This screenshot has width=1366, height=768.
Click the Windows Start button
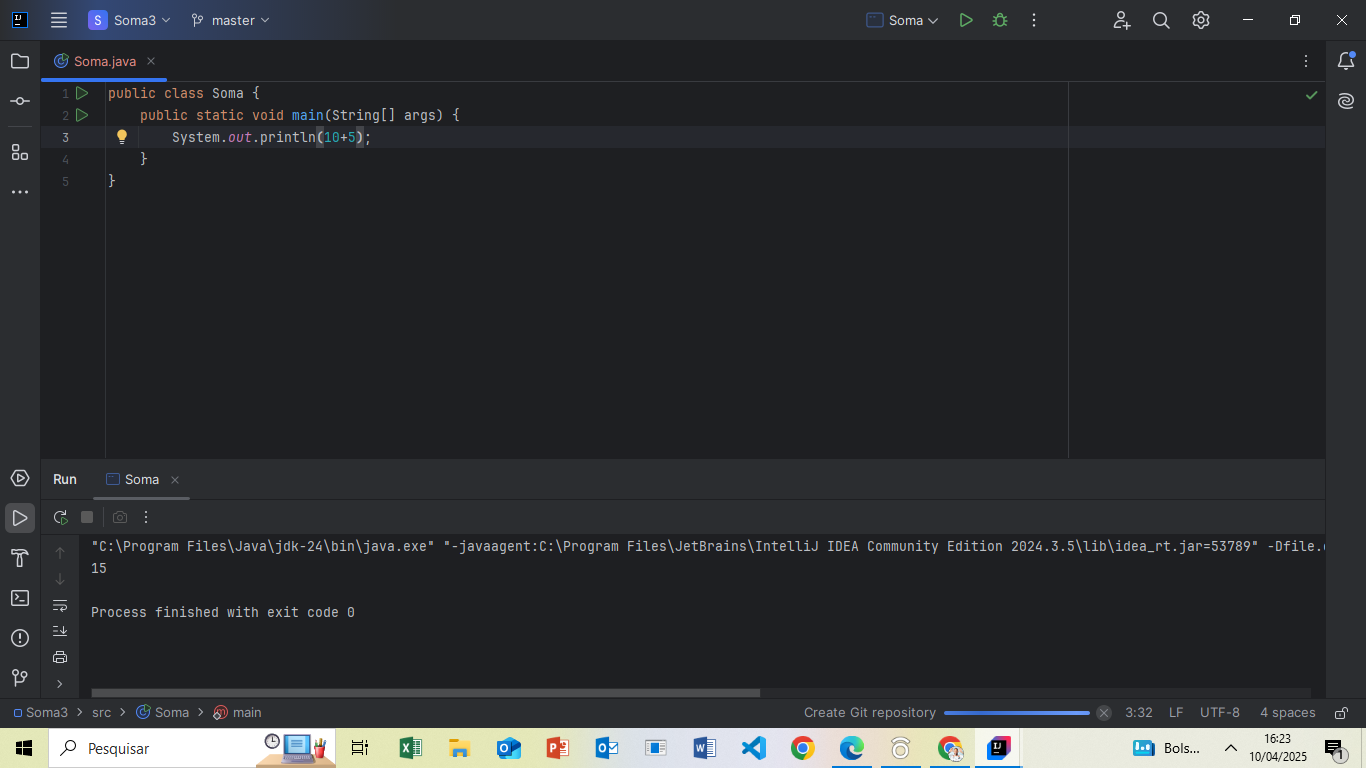[24, 748]
